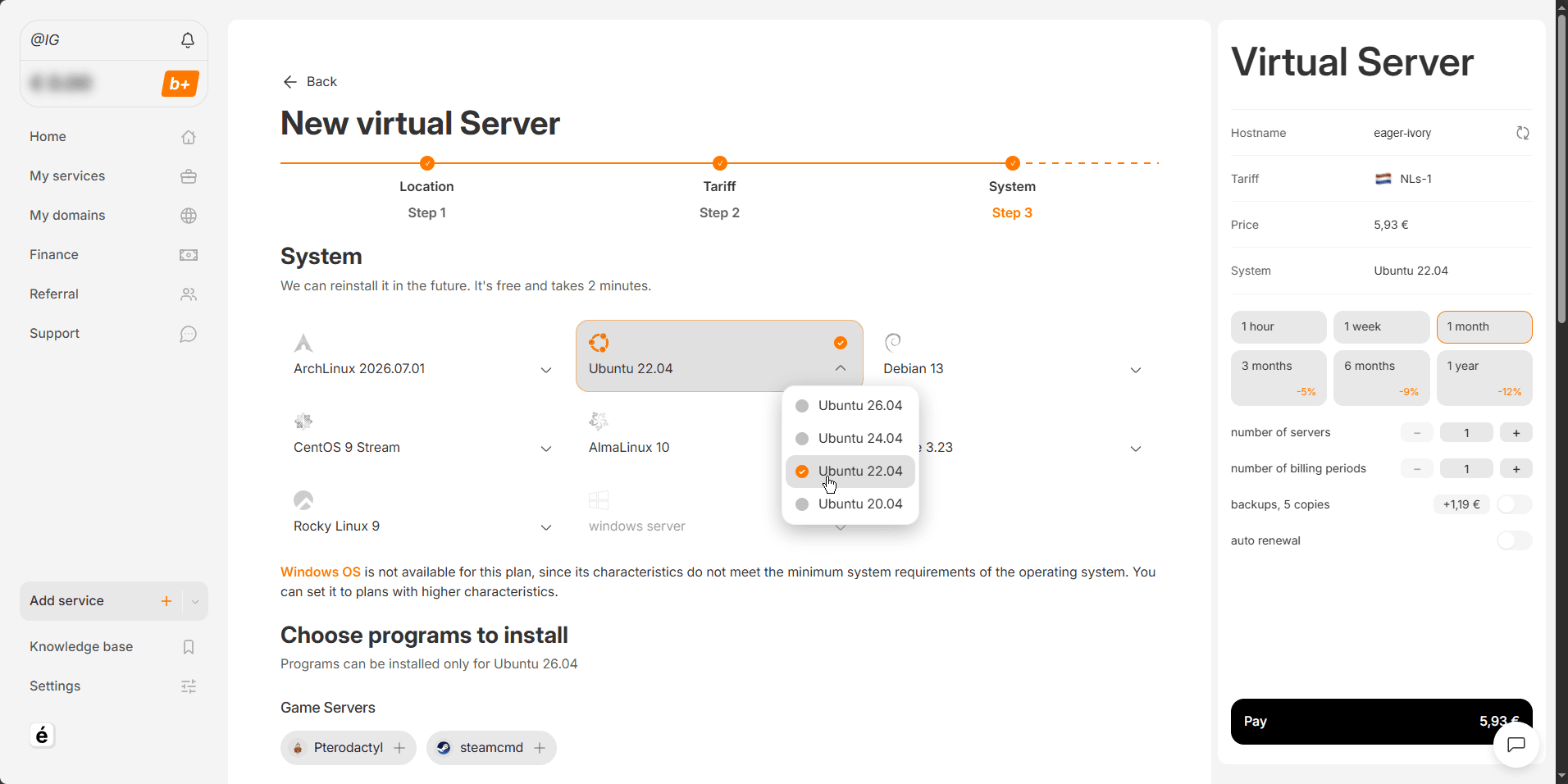Open the Finance section
This screenshot has height=784, width=1568.
pyautogui.click(x=113, y=255)
